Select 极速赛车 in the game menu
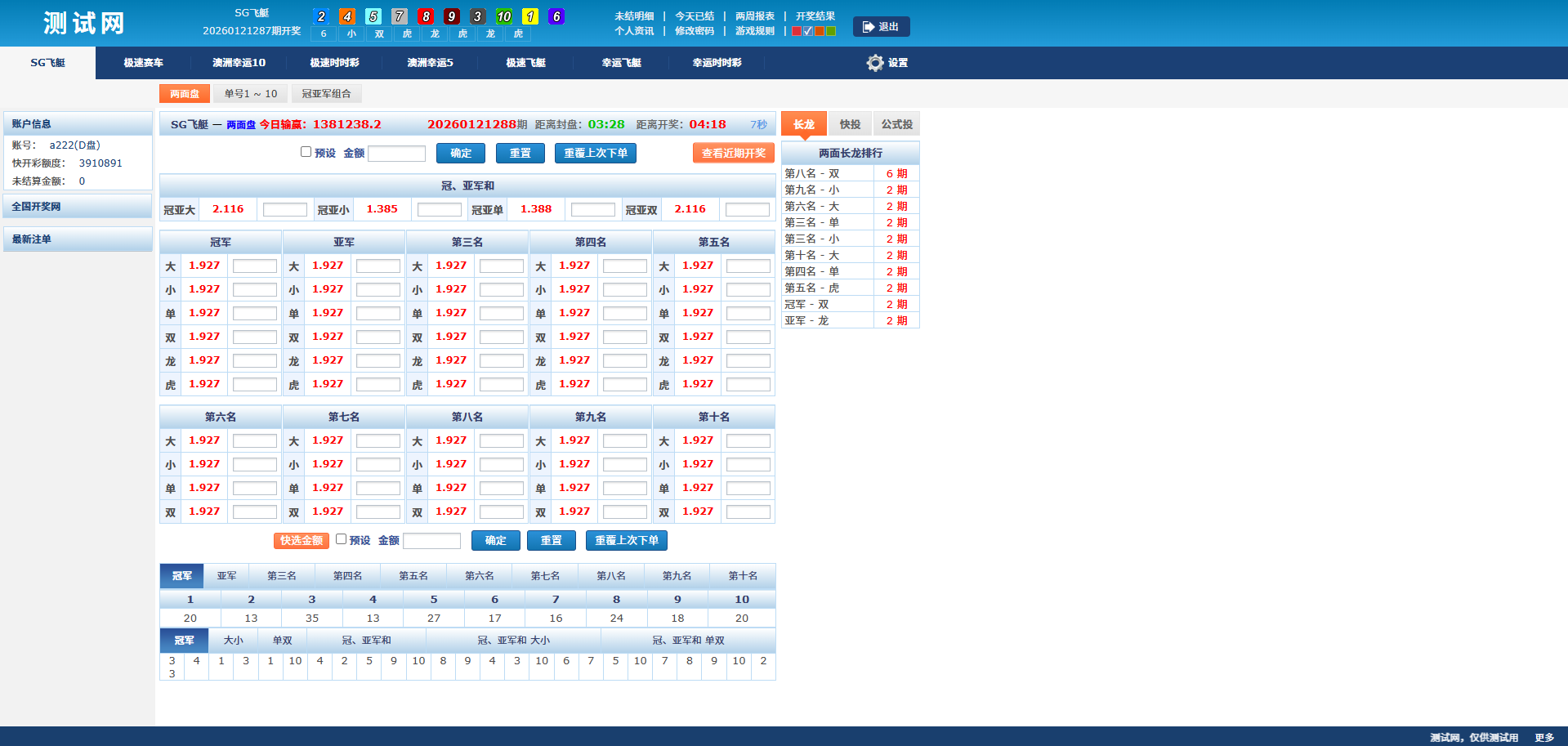 tap(143, 63)
